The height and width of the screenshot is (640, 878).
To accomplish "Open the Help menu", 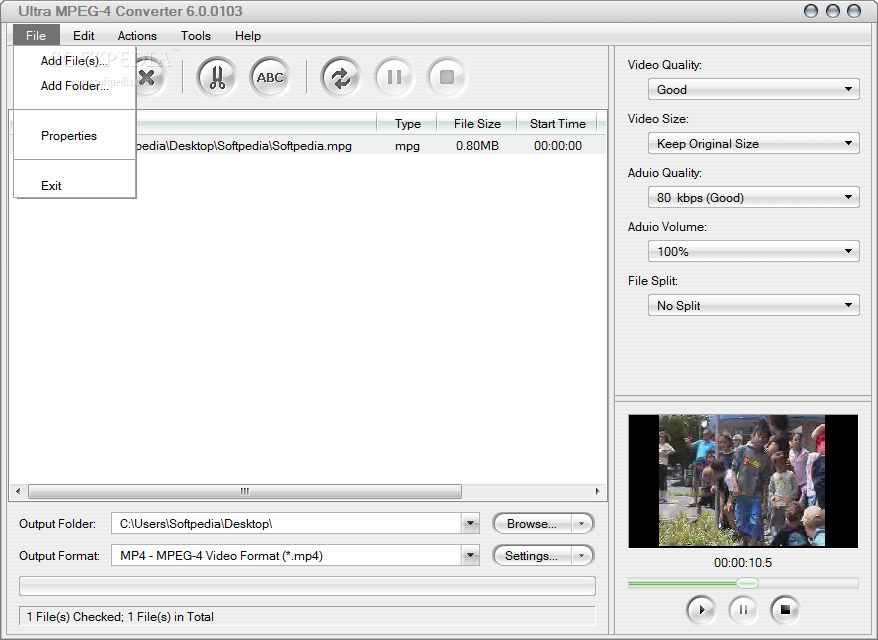I will pos(247,36).
